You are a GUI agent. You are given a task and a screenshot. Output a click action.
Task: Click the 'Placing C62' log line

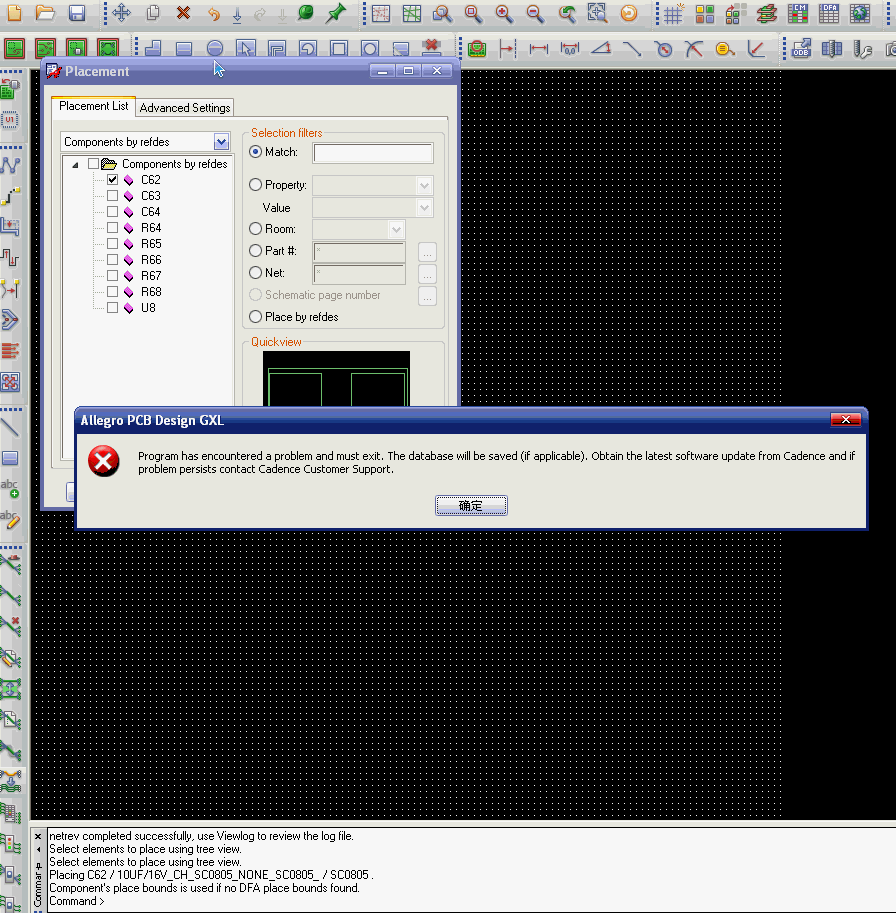point(211,875)
